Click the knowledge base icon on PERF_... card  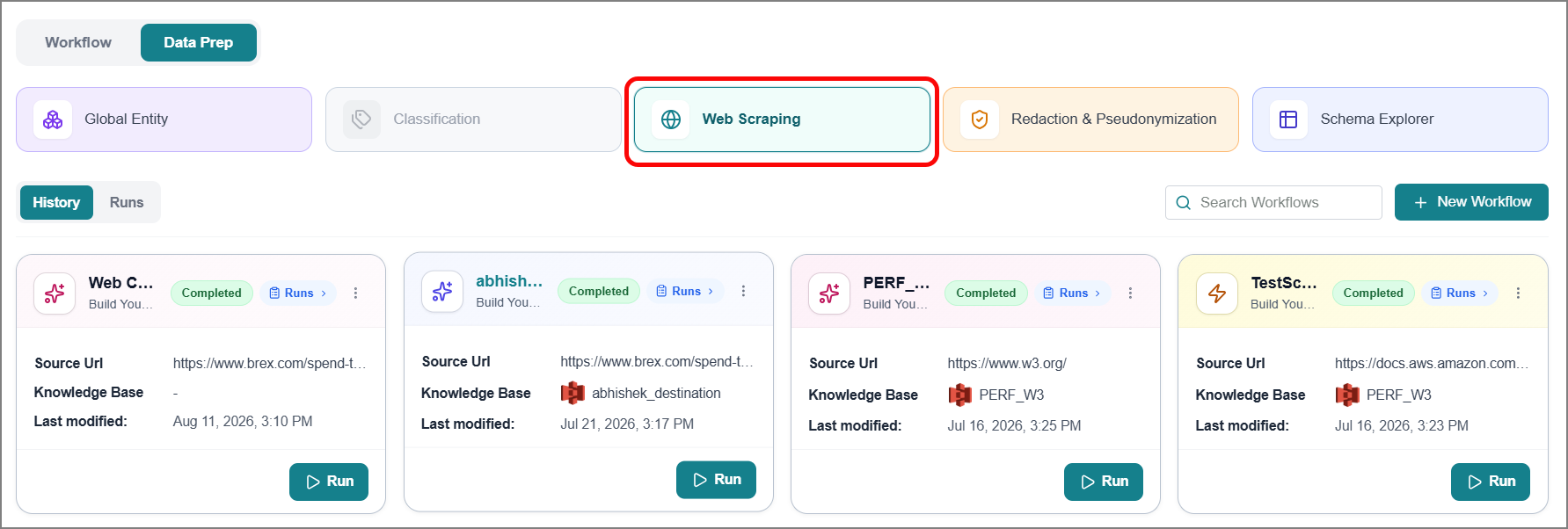[x=960, y=395]
